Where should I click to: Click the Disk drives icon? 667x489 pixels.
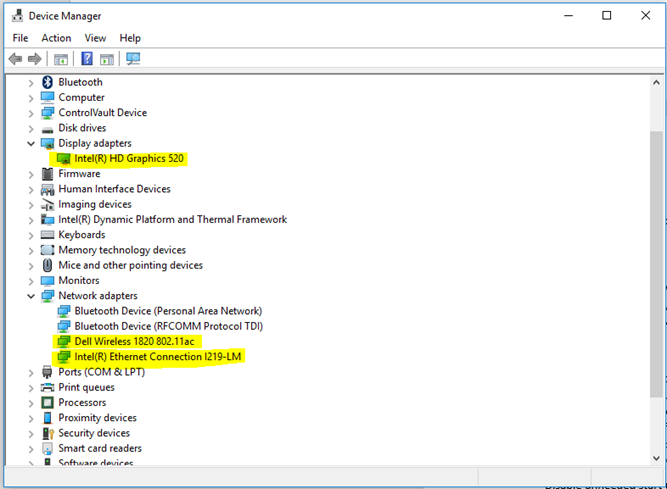[x=47, y=130]
